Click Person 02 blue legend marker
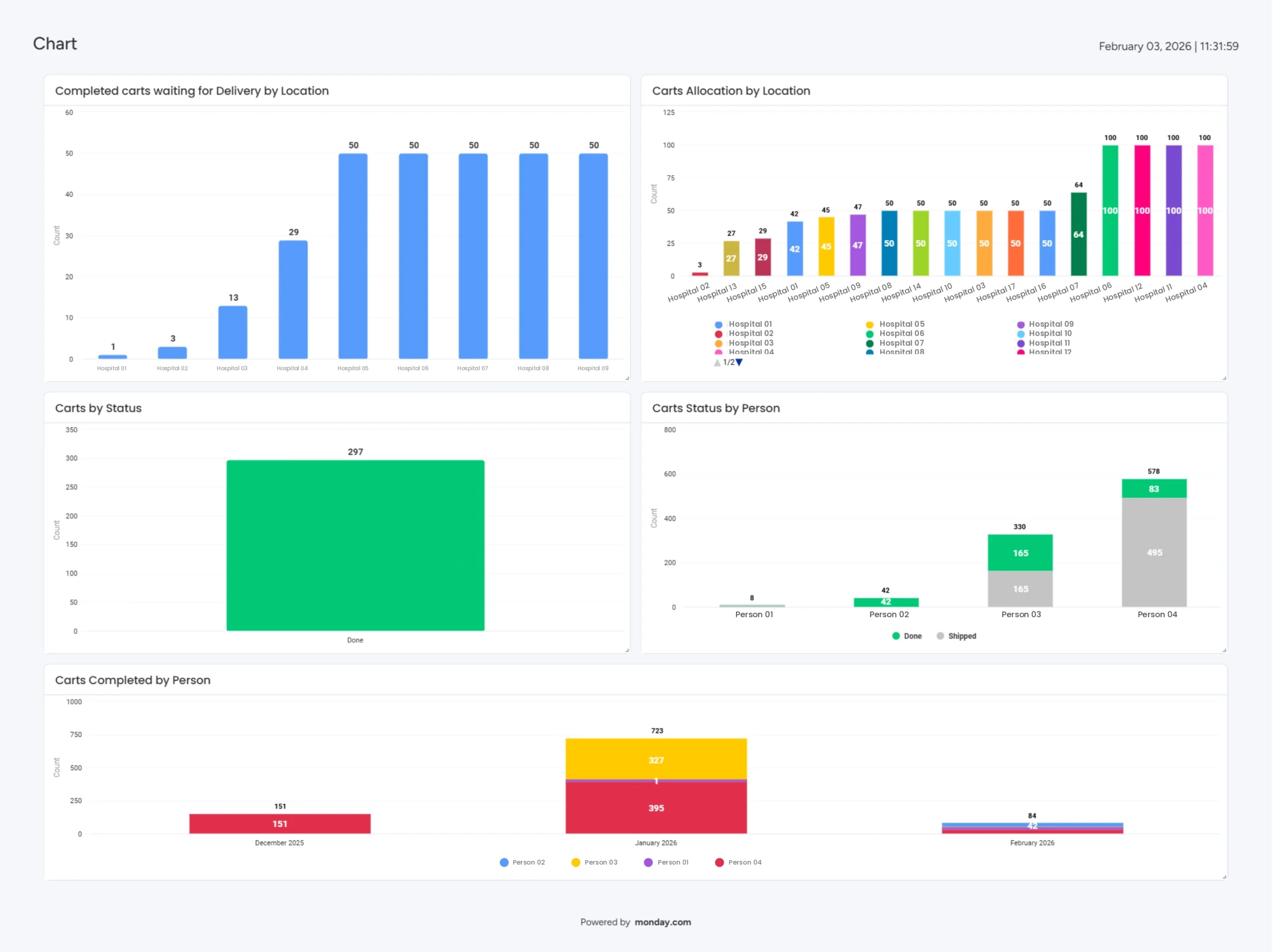This screenshot has height=952, width=1273. (504, 862)
